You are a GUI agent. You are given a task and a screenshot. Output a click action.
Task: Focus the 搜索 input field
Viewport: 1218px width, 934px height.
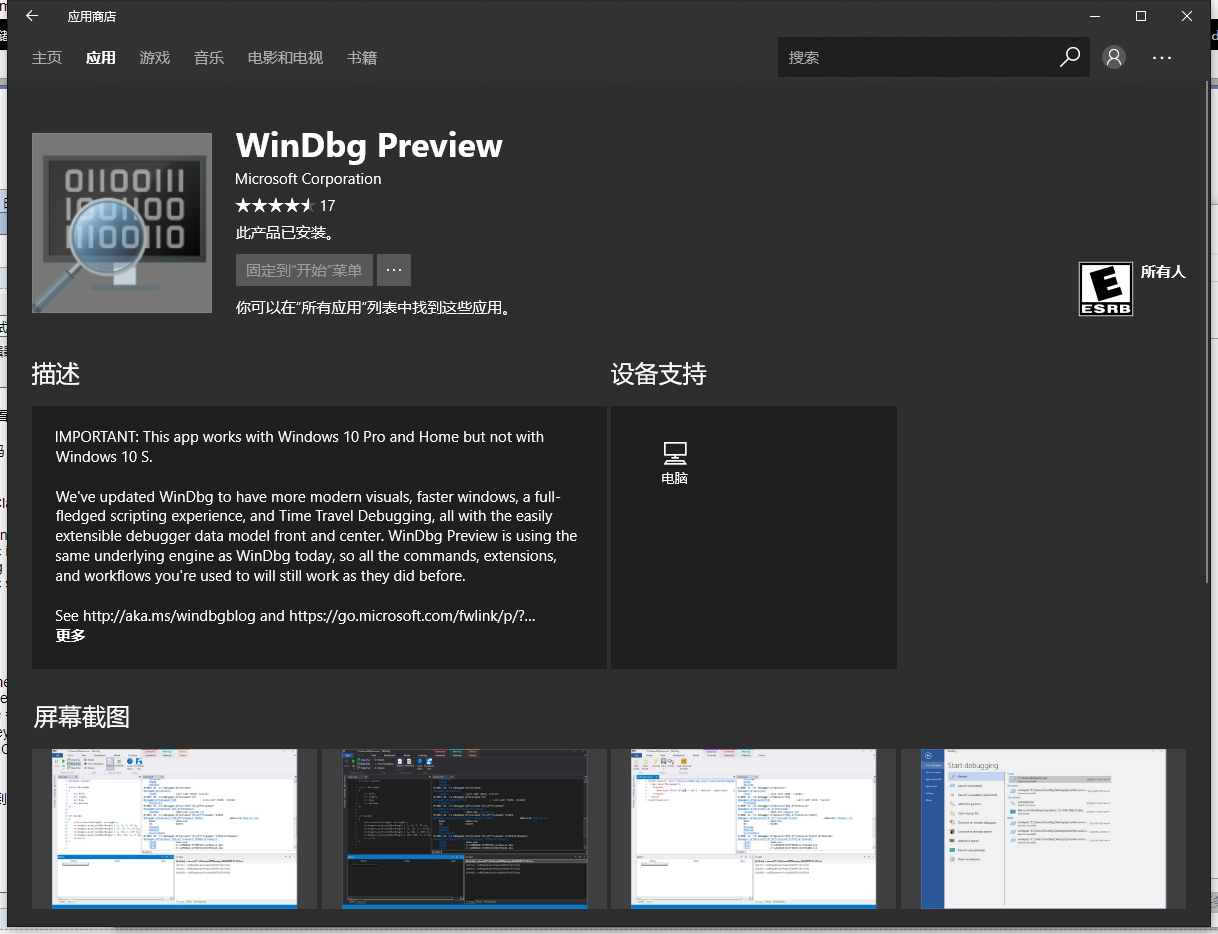click(x=914, y=58)
